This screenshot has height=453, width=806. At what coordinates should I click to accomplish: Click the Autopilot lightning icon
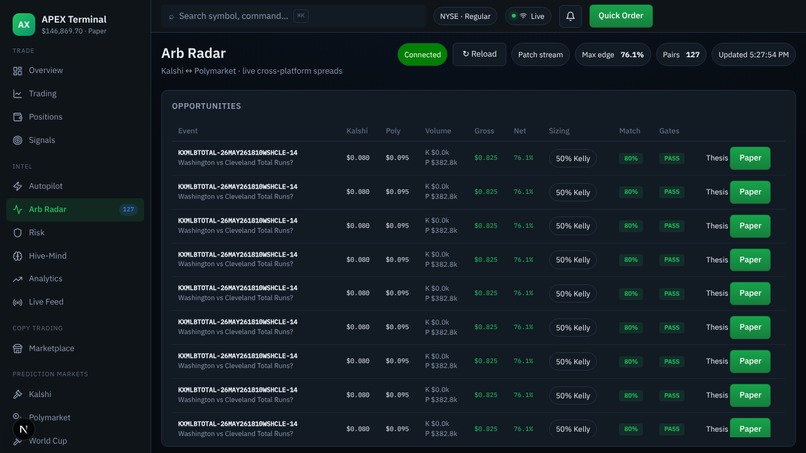pyautogui.click(x=17, y=186)
